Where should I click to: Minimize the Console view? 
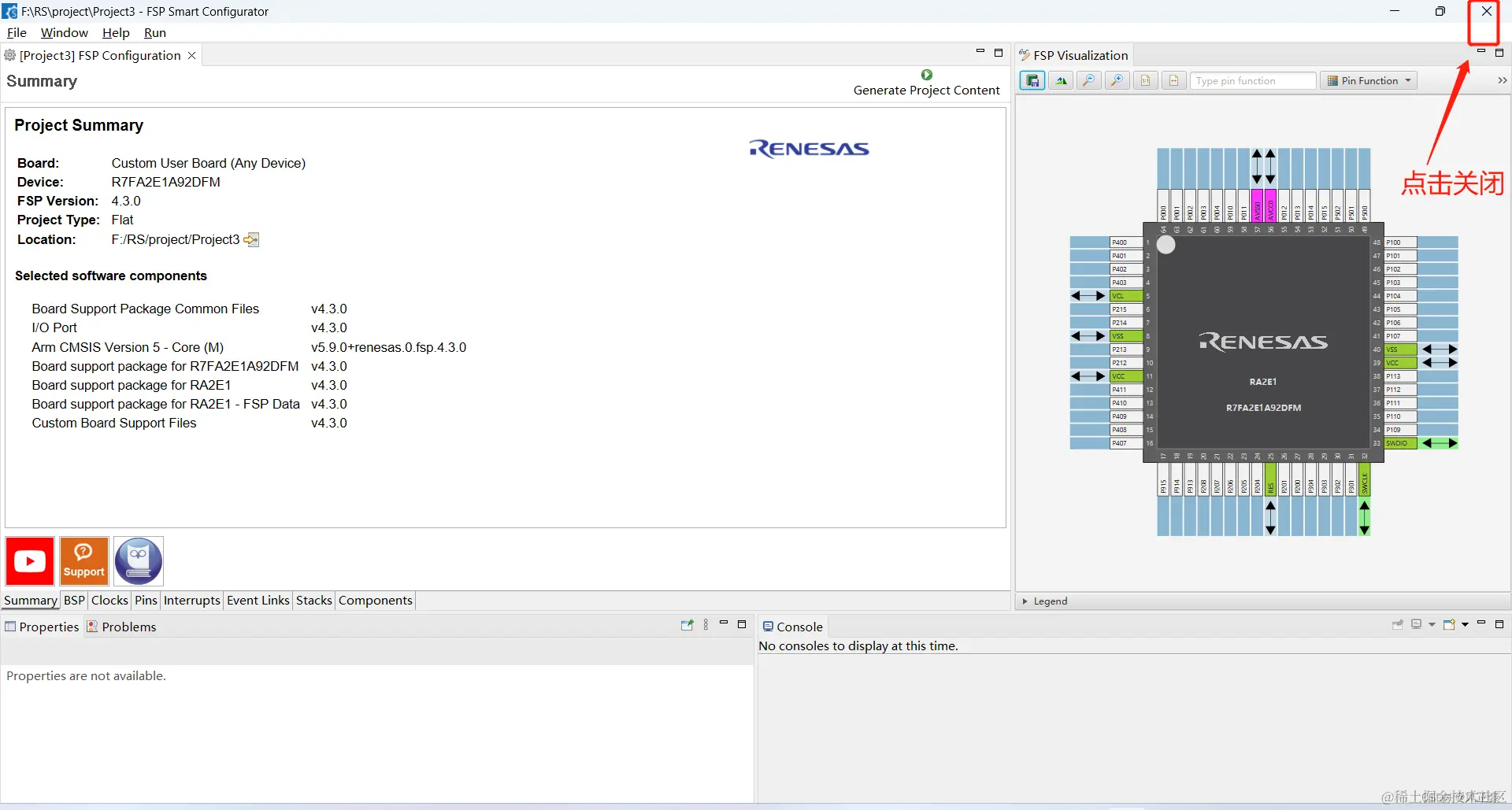point(1480,623)
